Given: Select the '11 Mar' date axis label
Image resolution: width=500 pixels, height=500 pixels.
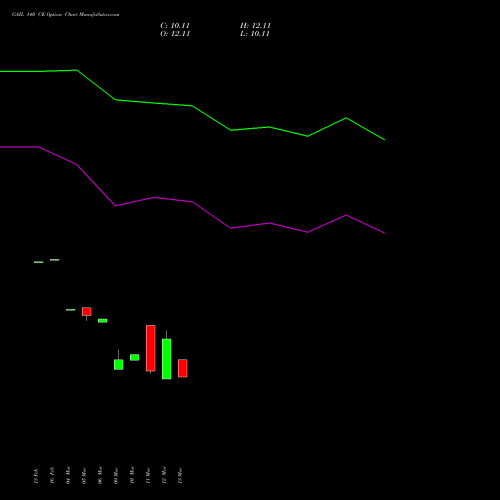Looking at the screenshot, I should coord(148,475).
